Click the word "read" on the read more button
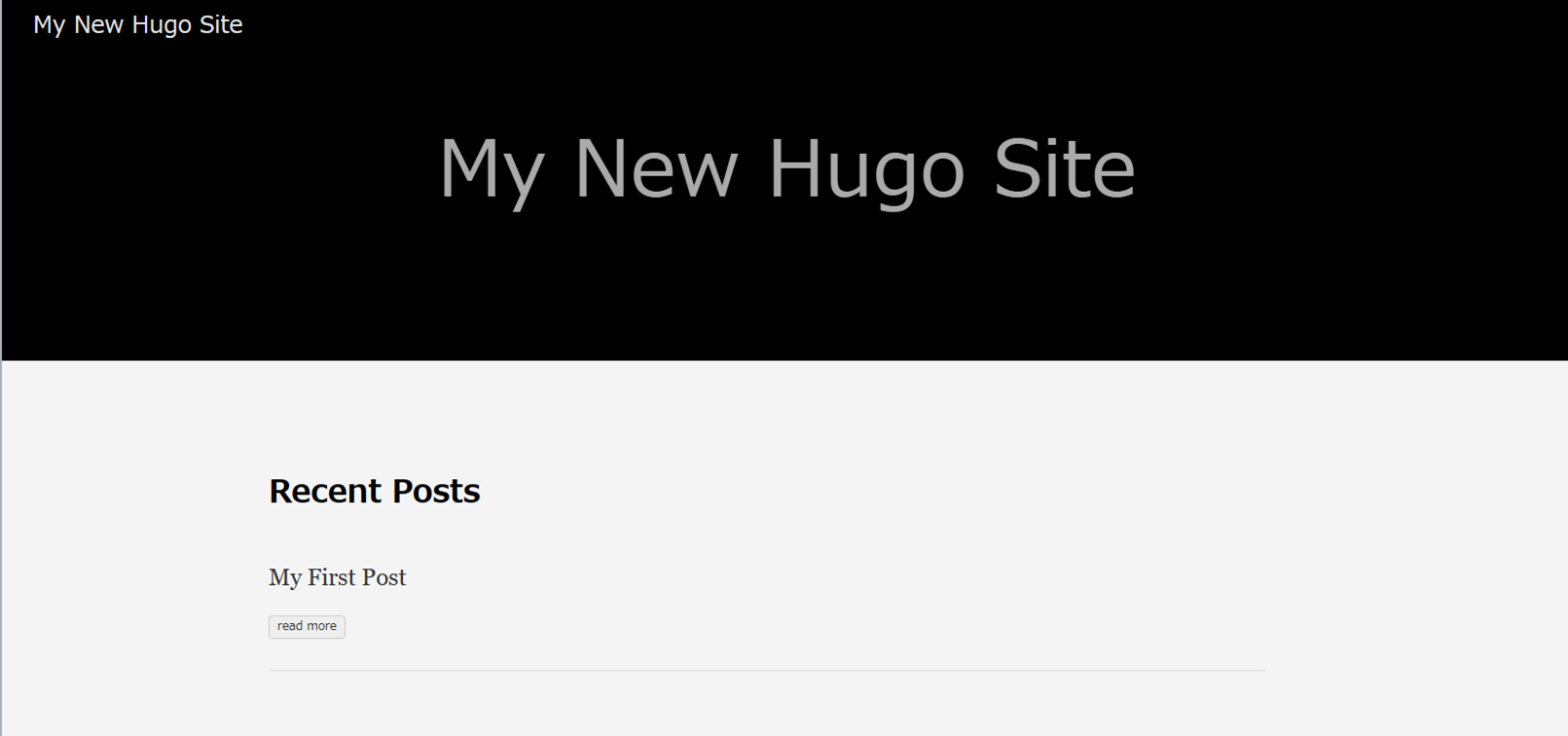 [x=290, y=626]
